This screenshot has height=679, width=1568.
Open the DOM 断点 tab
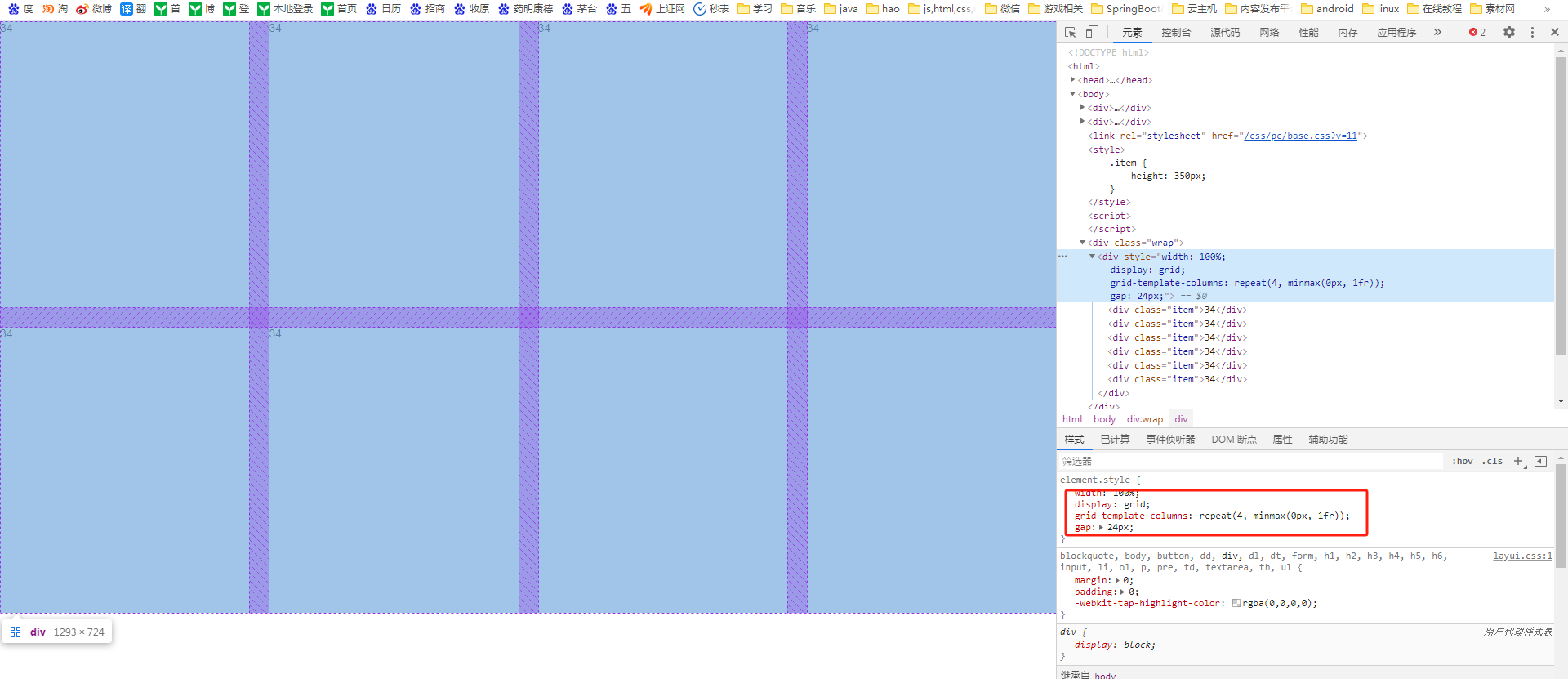[1234, 439]
